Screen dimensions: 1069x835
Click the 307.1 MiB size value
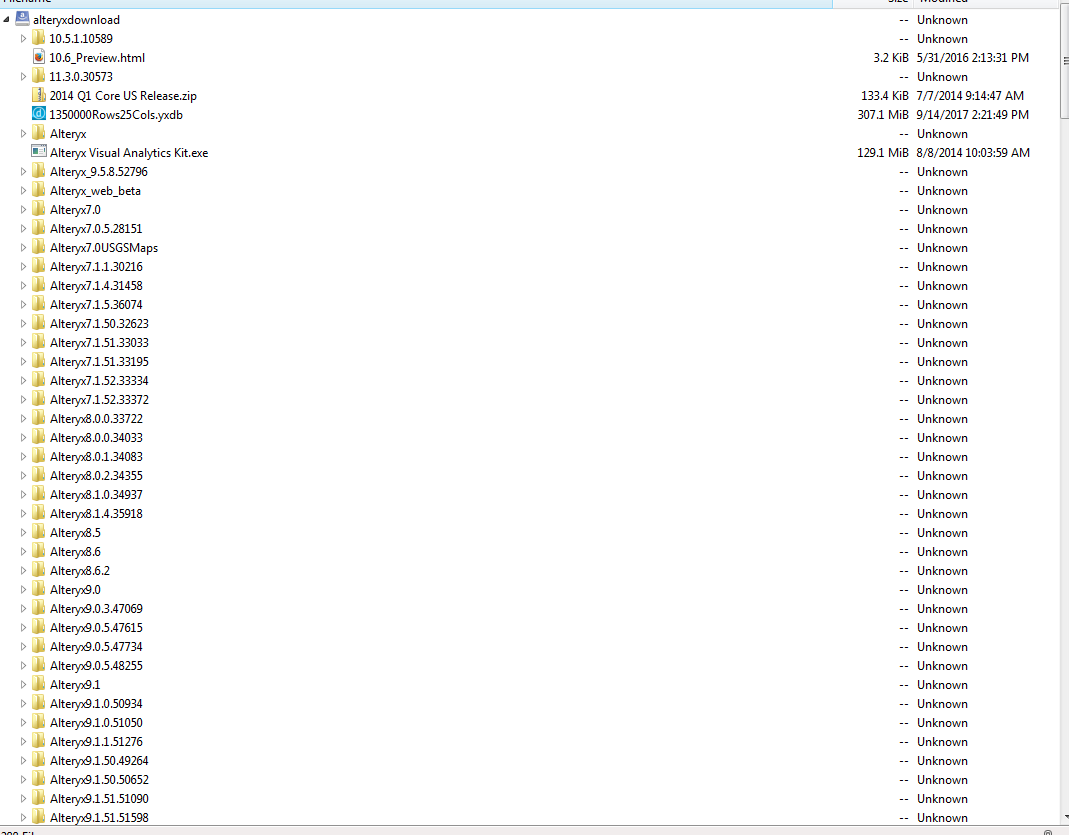click(883, 115)
